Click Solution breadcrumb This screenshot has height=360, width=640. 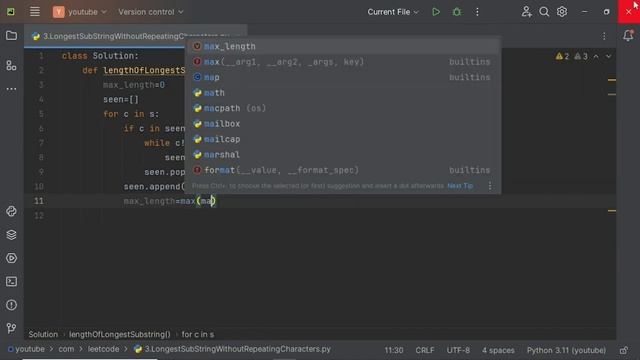click(x=43, y=334)
